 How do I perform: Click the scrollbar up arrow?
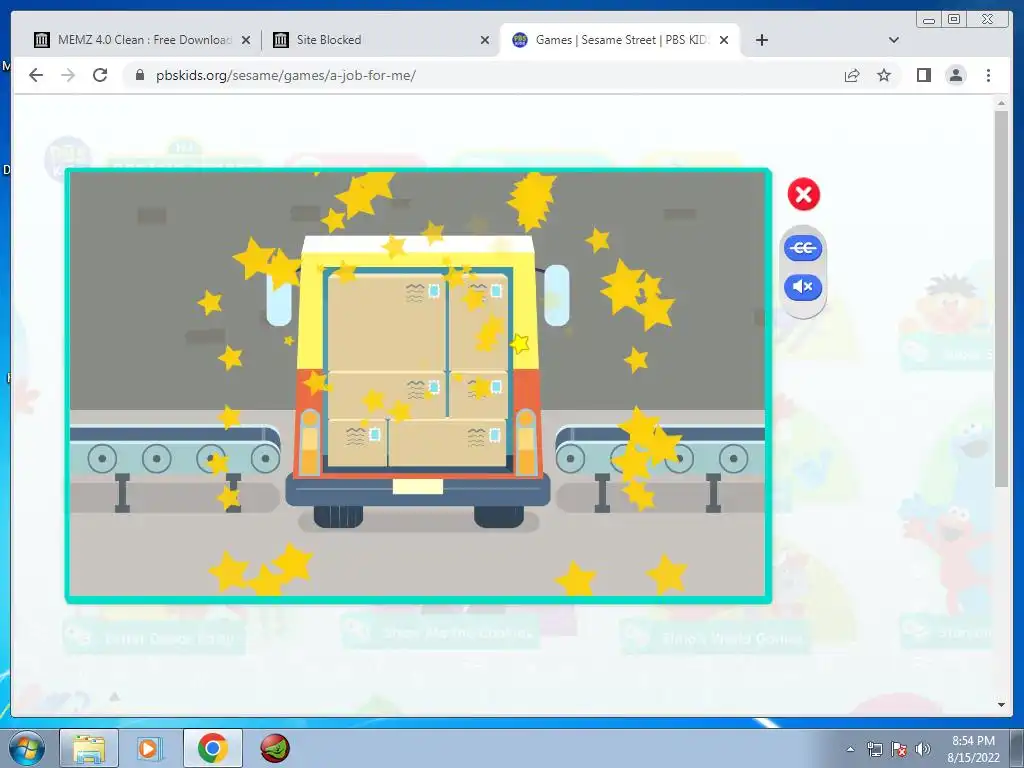1001,103
